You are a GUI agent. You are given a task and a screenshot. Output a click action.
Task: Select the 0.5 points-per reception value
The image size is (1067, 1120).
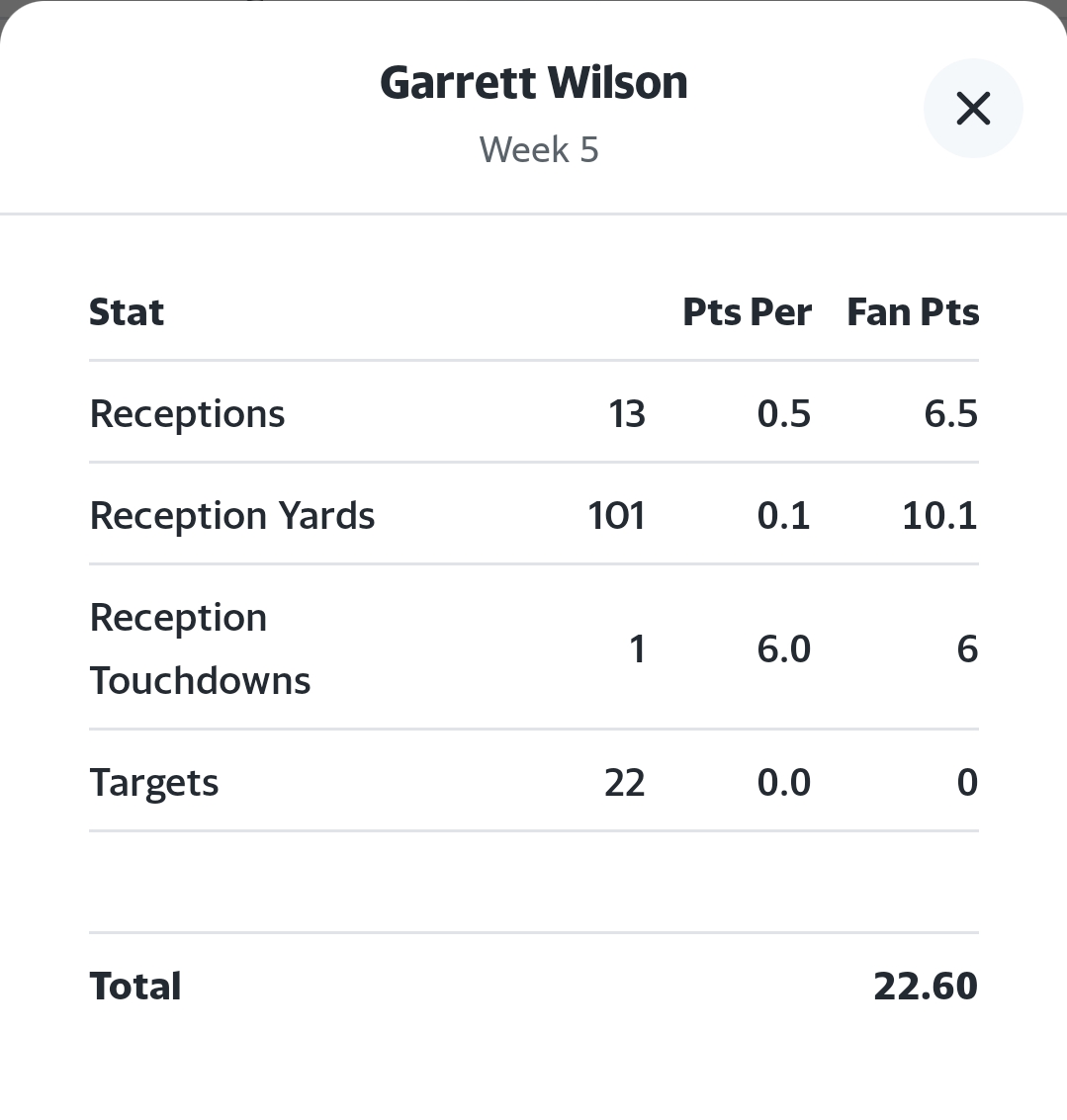(x=783, y=413)
